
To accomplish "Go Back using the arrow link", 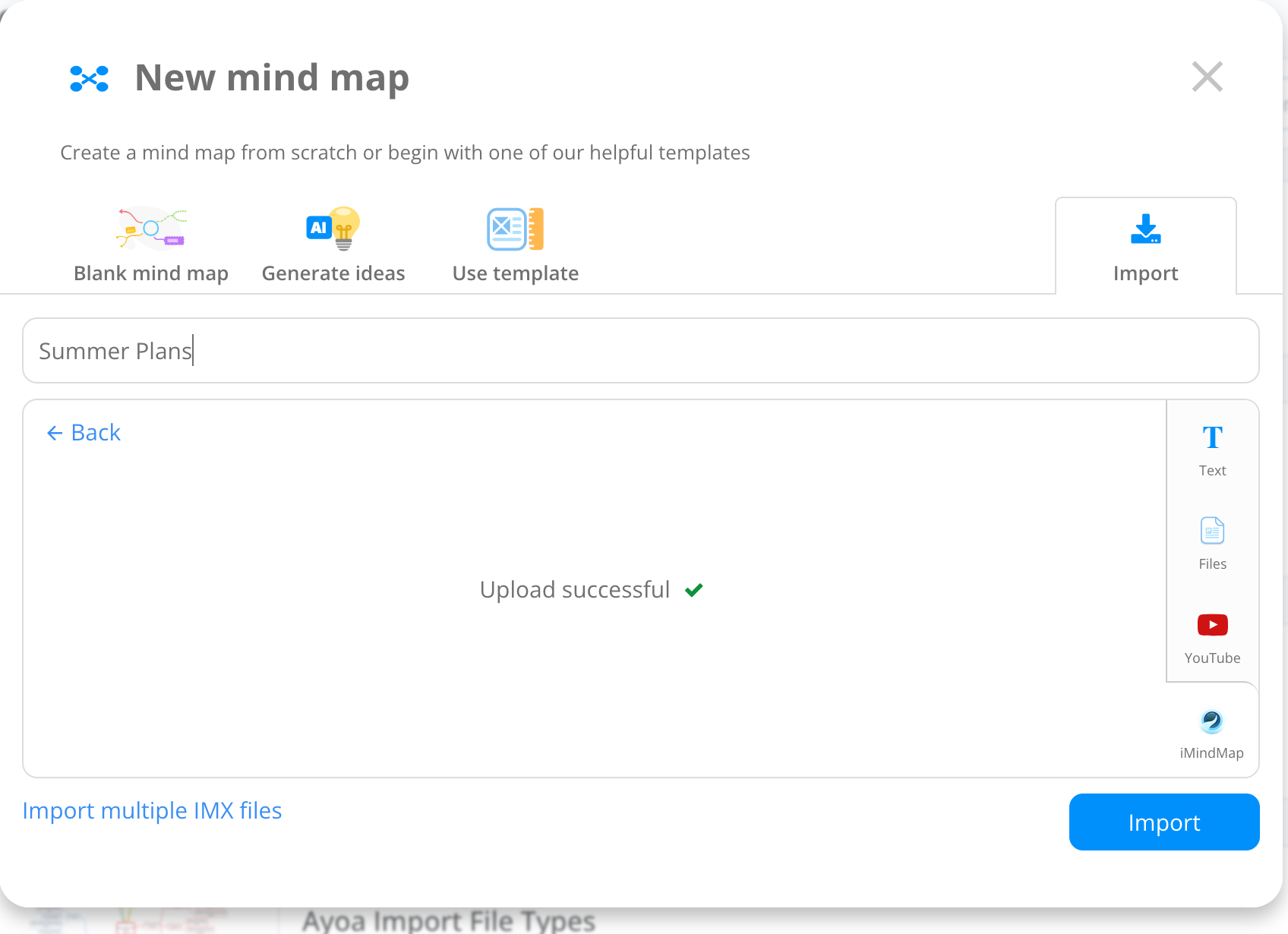I will pos(82,432).
